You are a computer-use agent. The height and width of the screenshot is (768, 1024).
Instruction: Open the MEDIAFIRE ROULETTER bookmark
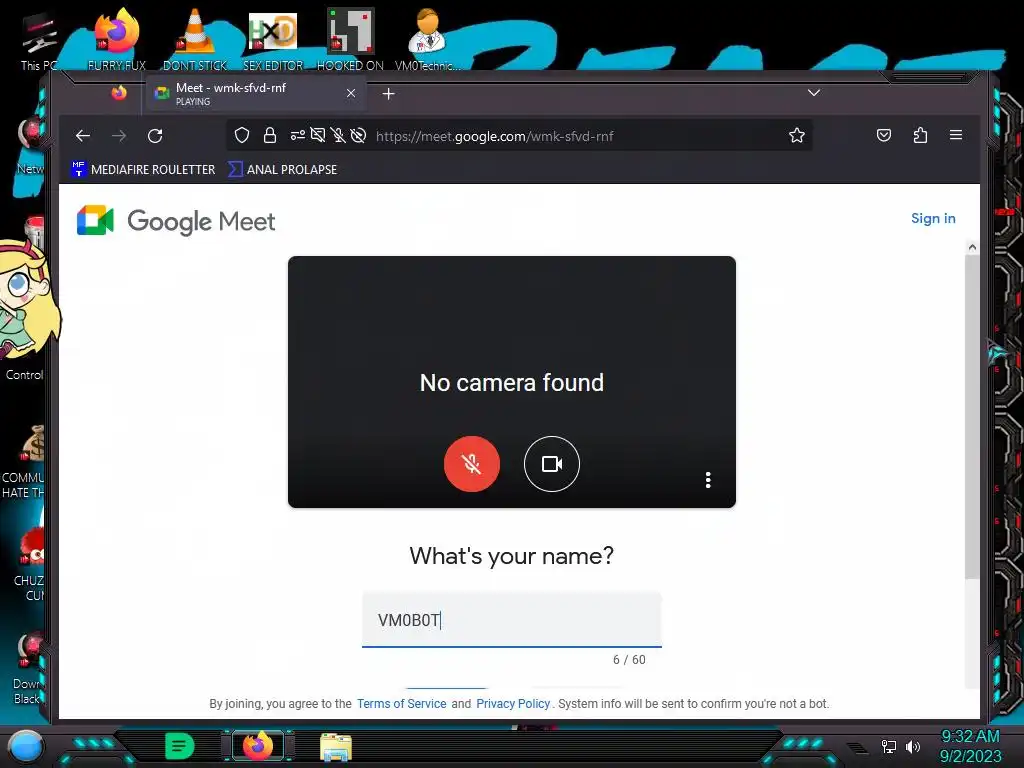pyautogui.click(x=143, y=169)
